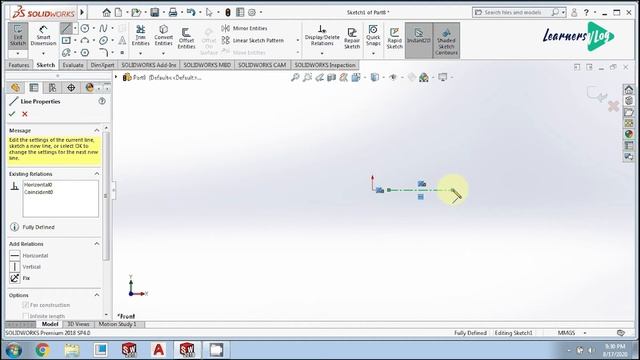This screenshot has height=360, width=640.
Task: Select the Corner Rectangle tool
Action: pos(66,40)
